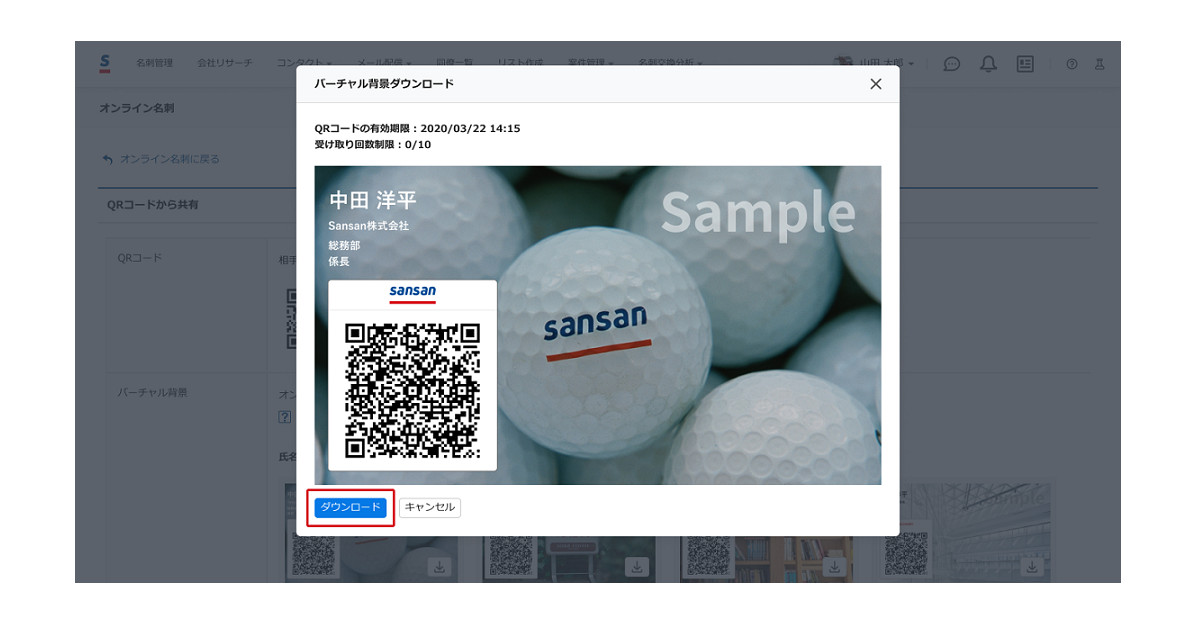Viewport: 1200px width, 630px height.
Task: Open the news feed icon in the header
Action: pos(1024,64)
